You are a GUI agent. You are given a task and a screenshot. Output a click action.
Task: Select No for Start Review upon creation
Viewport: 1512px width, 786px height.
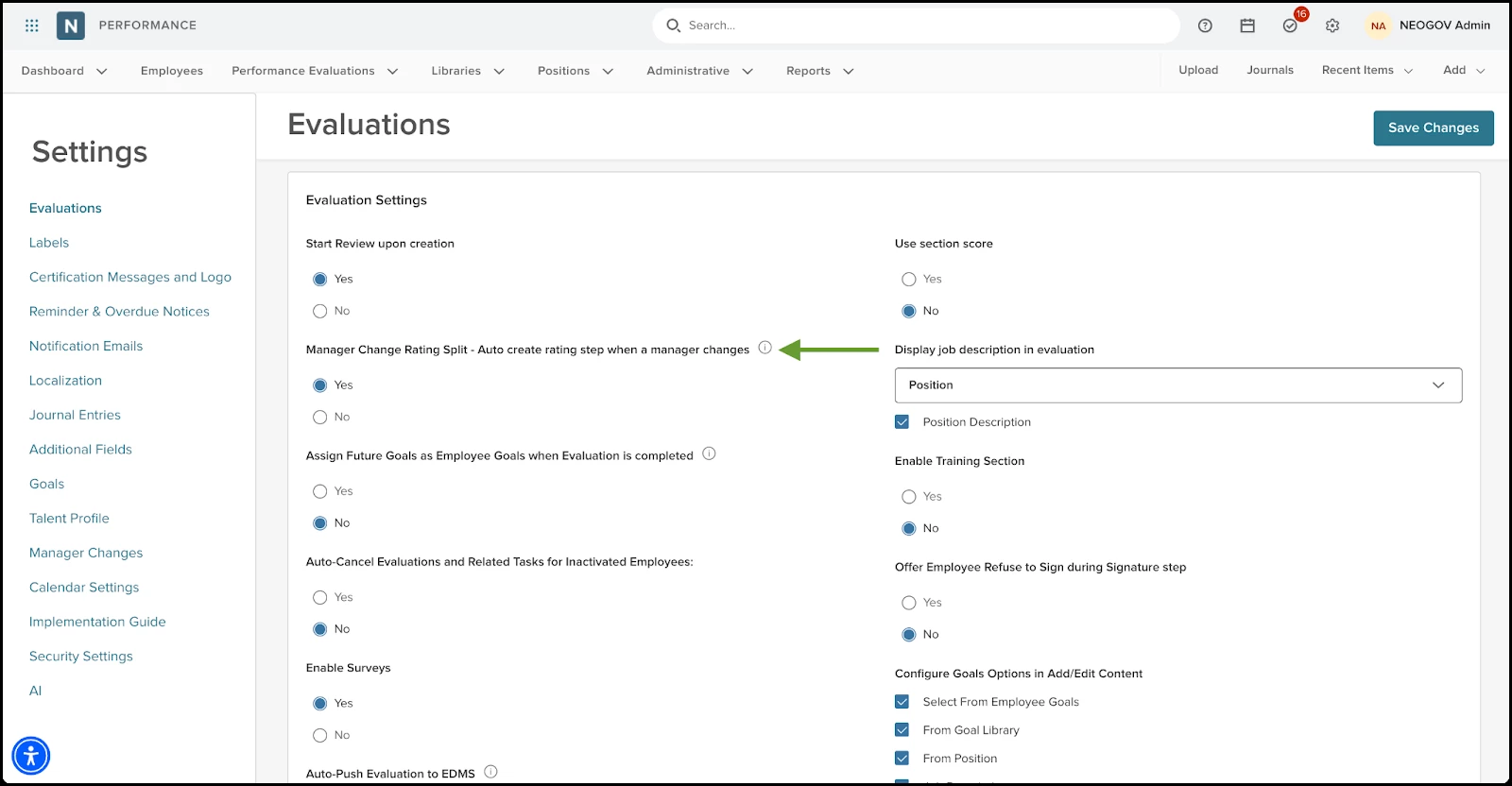pyautogui.click(x=320, y=311)
